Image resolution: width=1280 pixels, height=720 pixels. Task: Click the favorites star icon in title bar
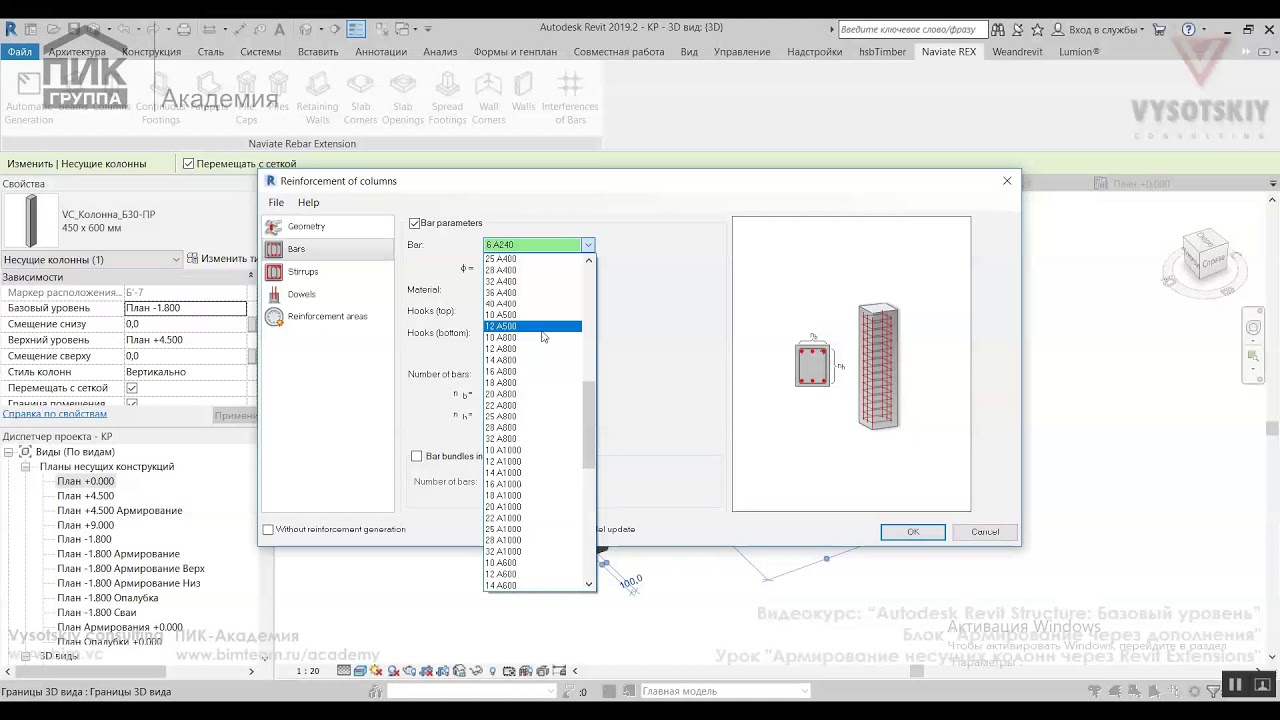(x=1038, y=29)
